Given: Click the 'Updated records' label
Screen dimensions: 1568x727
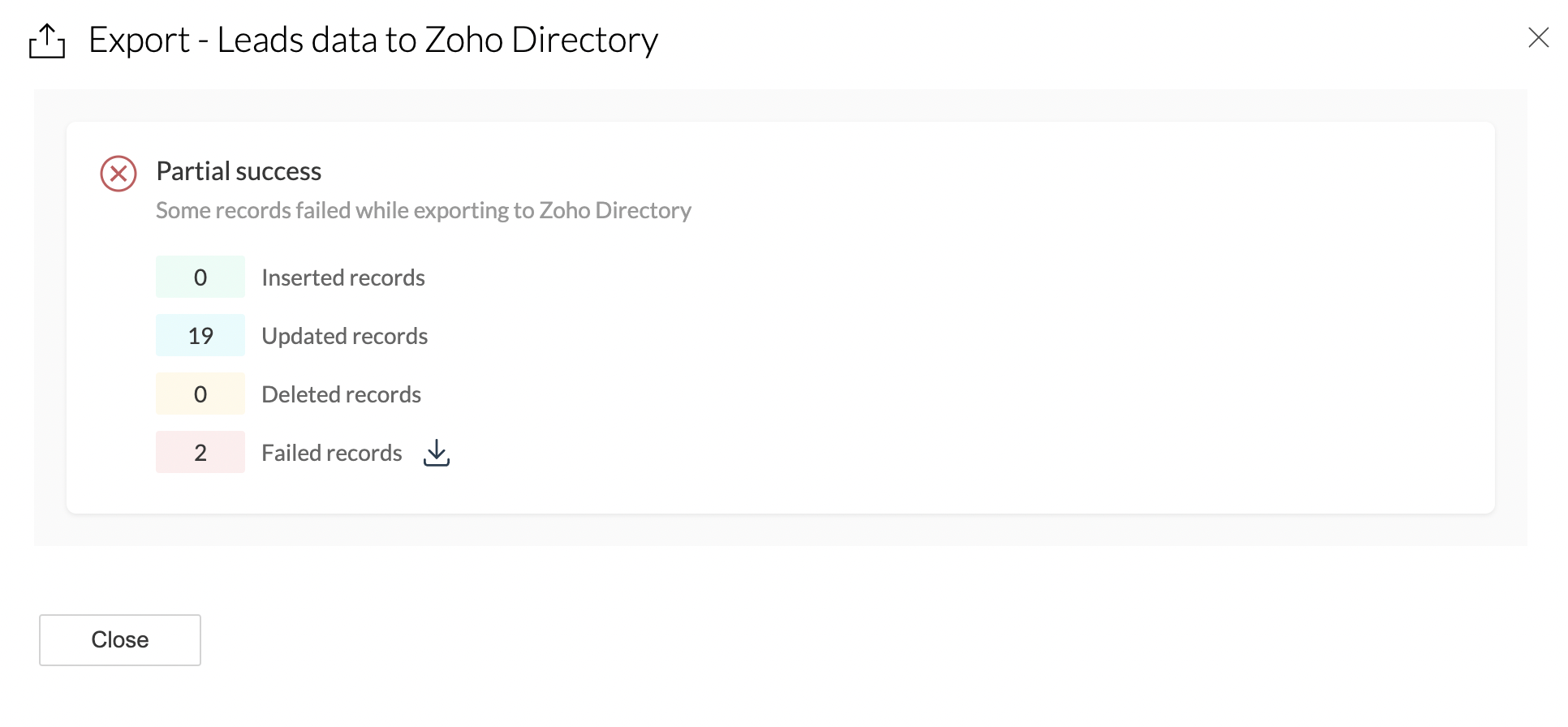Looking at the screenshot, I should [x=344, y=336].
